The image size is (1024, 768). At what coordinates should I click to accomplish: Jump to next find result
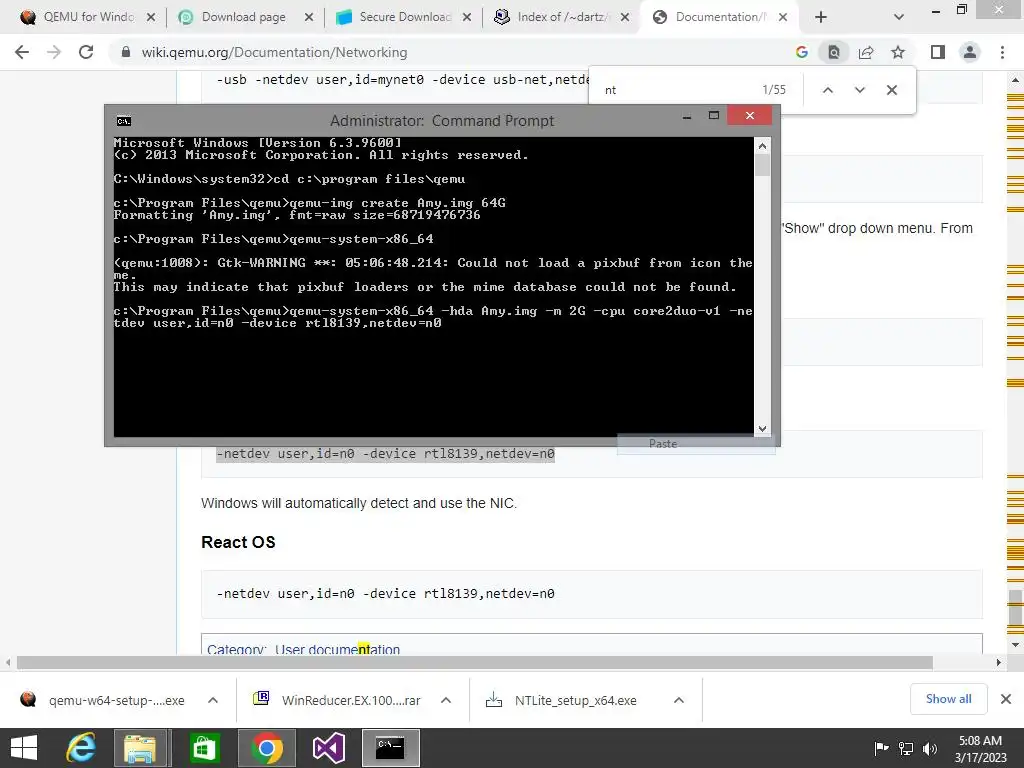(x=859, y=90)
